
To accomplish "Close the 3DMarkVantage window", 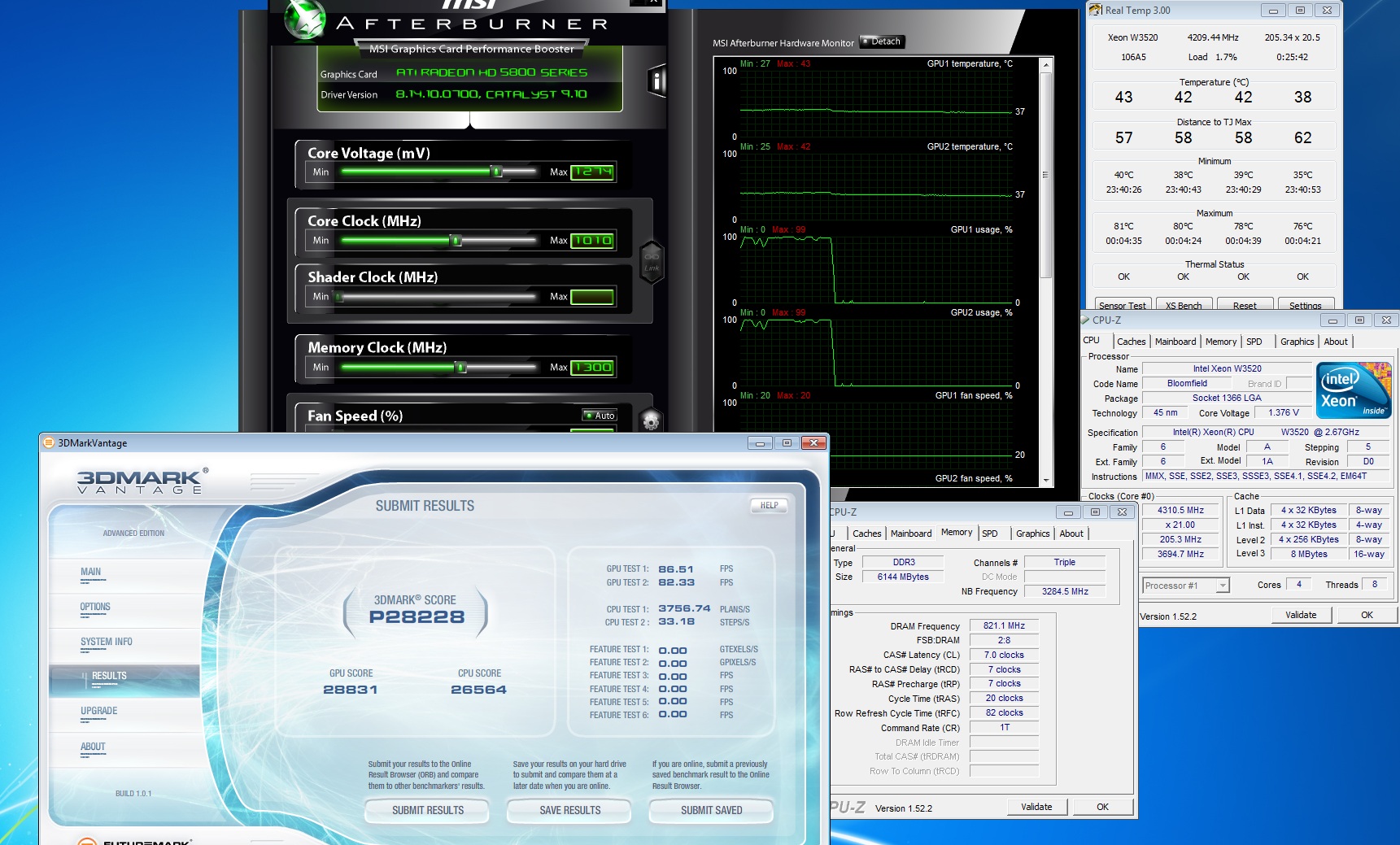I will tap(813, 443).
